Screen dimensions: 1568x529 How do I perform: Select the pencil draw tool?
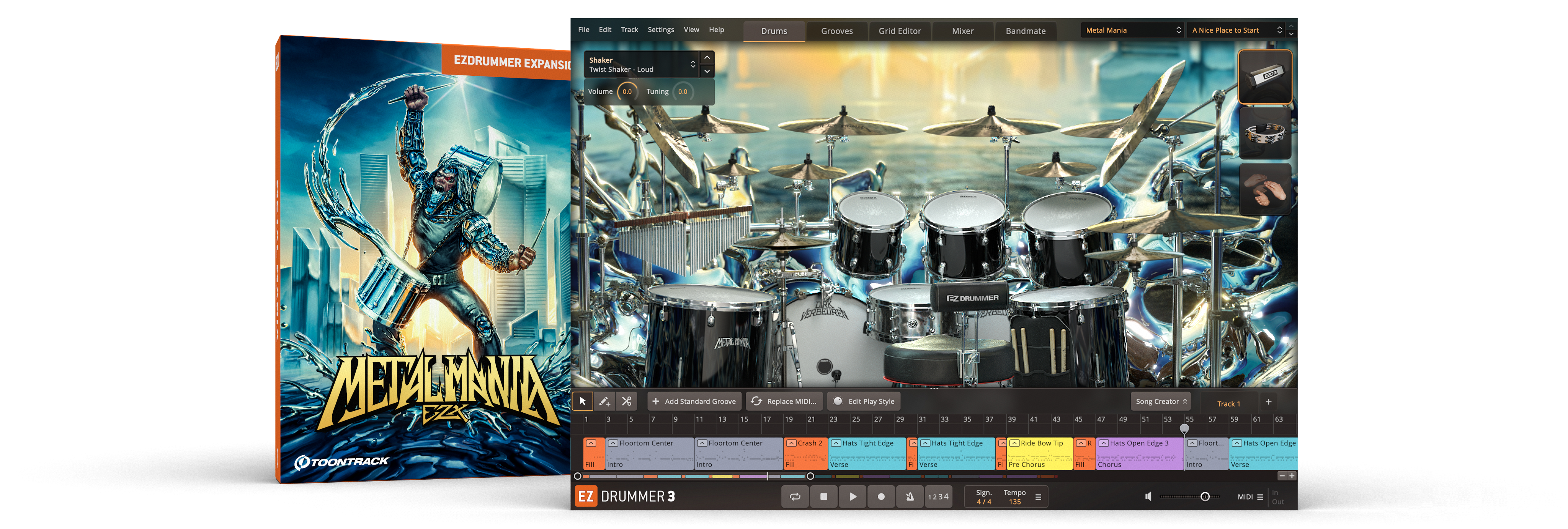point(604,401)
